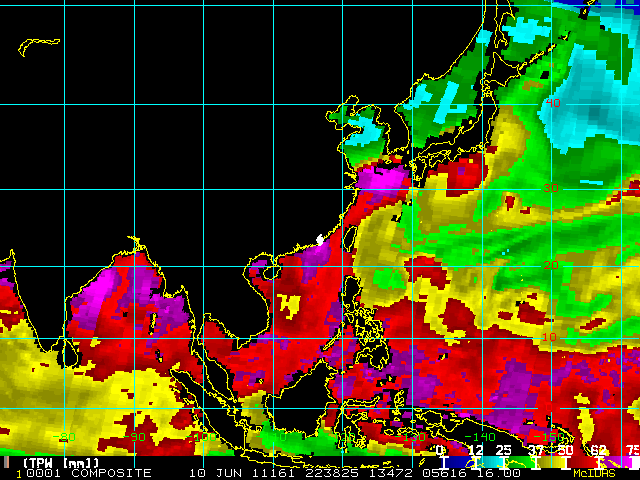The height and width of the screenshot is (480, 640).
Task: Click the longitude label '-150'
Action: click(550, 437)
